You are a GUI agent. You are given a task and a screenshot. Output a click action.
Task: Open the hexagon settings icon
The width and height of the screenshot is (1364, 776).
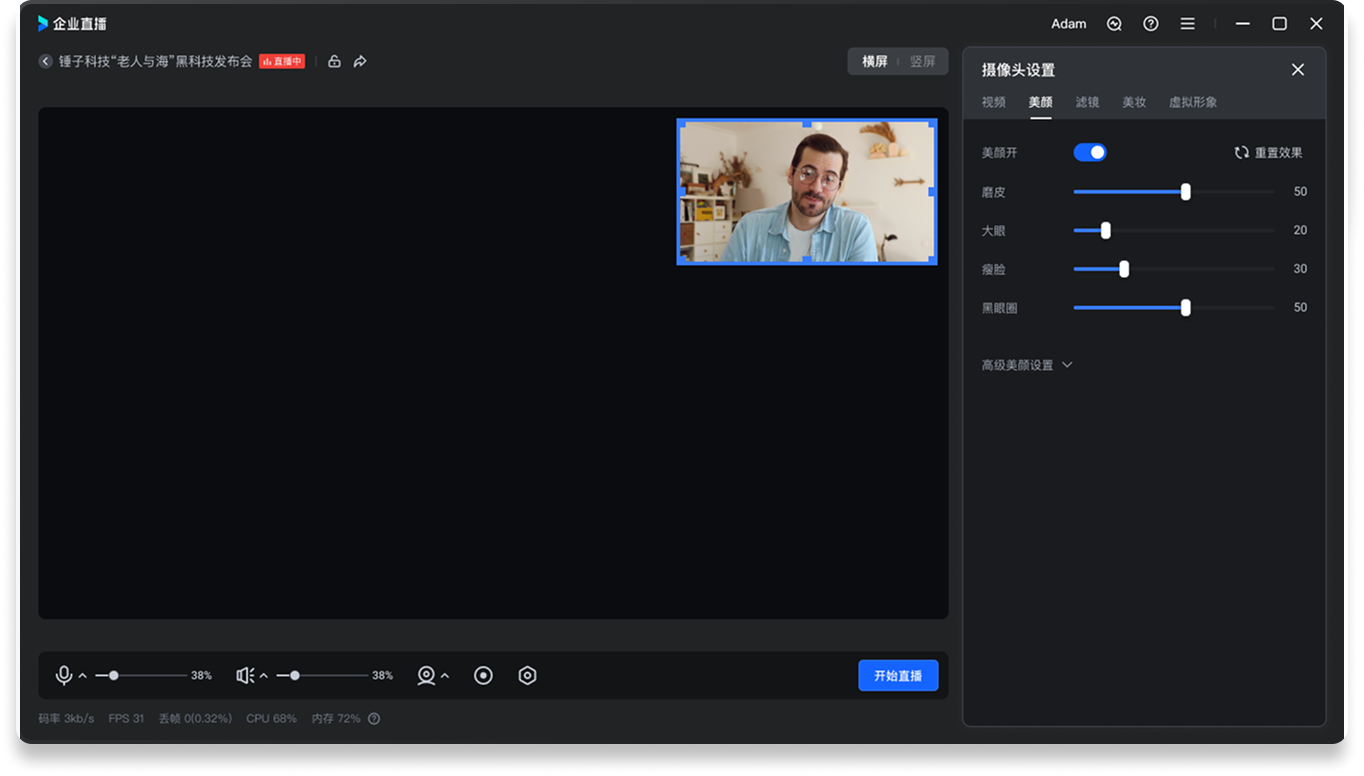coord(527,676)
